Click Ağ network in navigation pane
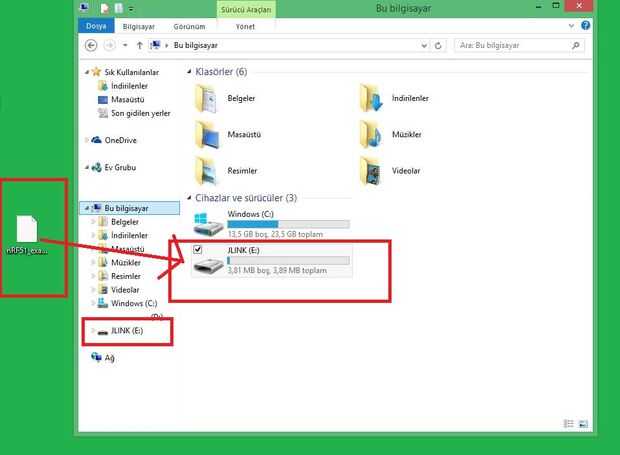Screen dimensions: 620x455 coord(110,358)
